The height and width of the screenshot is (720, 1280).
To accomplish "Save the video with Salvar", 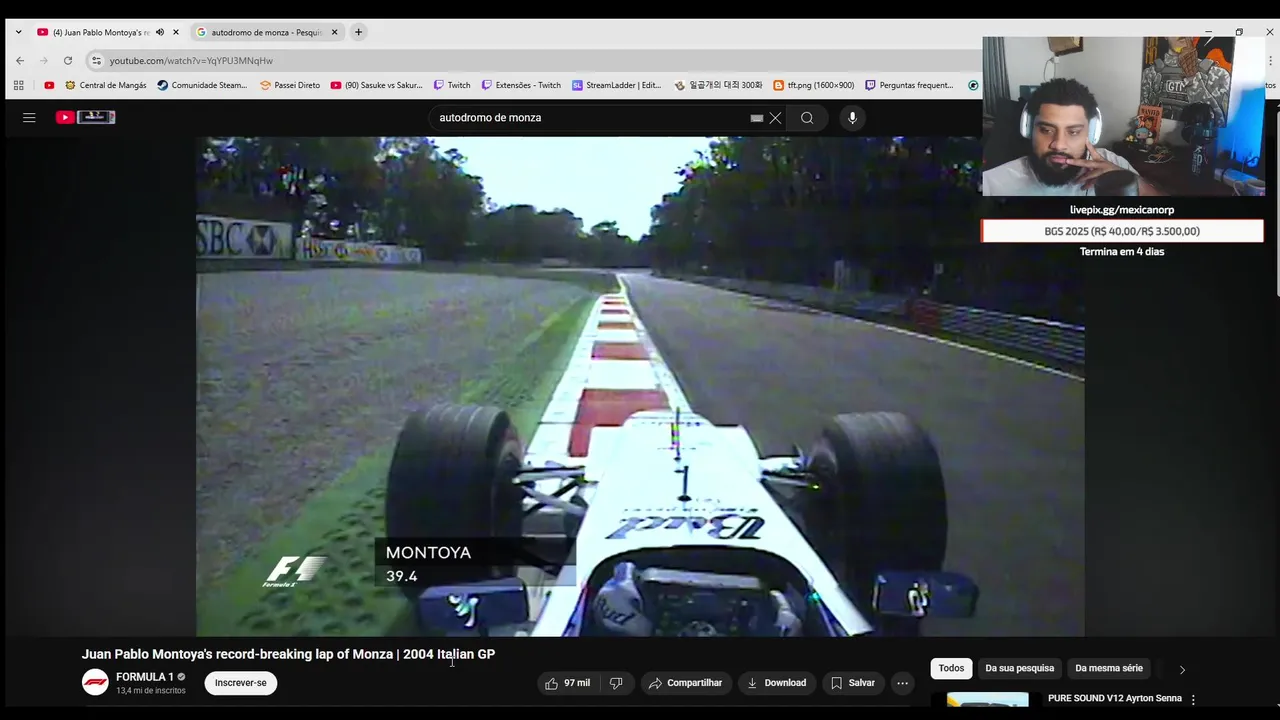I will point(852,683).
